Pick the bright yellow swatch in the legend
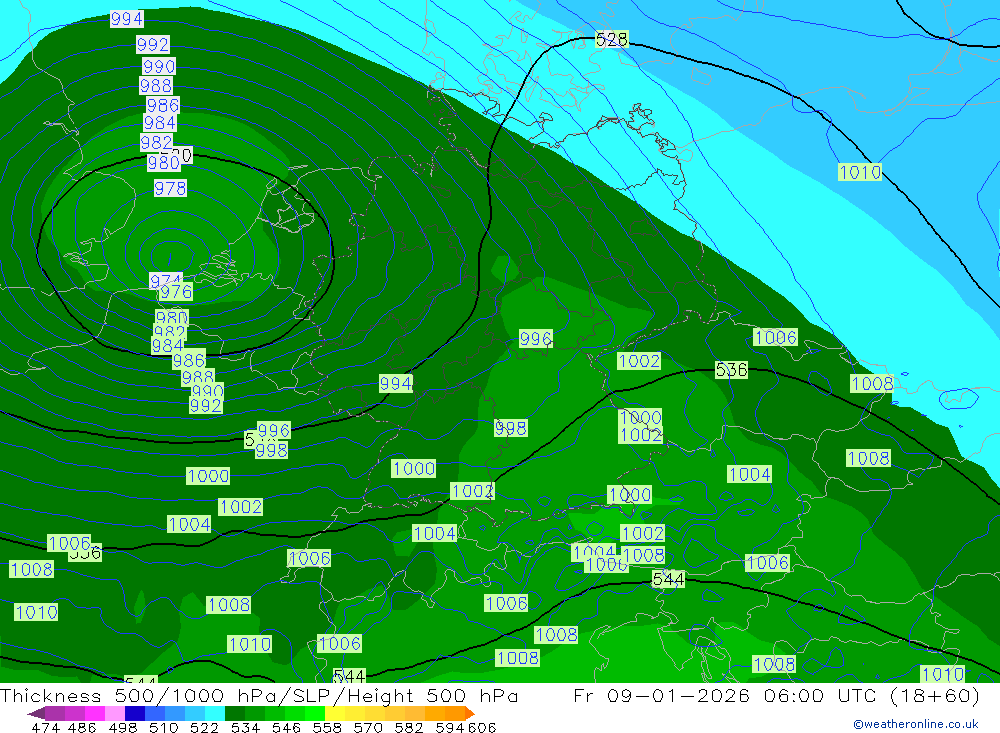Viewport: 1000px width, 733px height. click(335, 713)
